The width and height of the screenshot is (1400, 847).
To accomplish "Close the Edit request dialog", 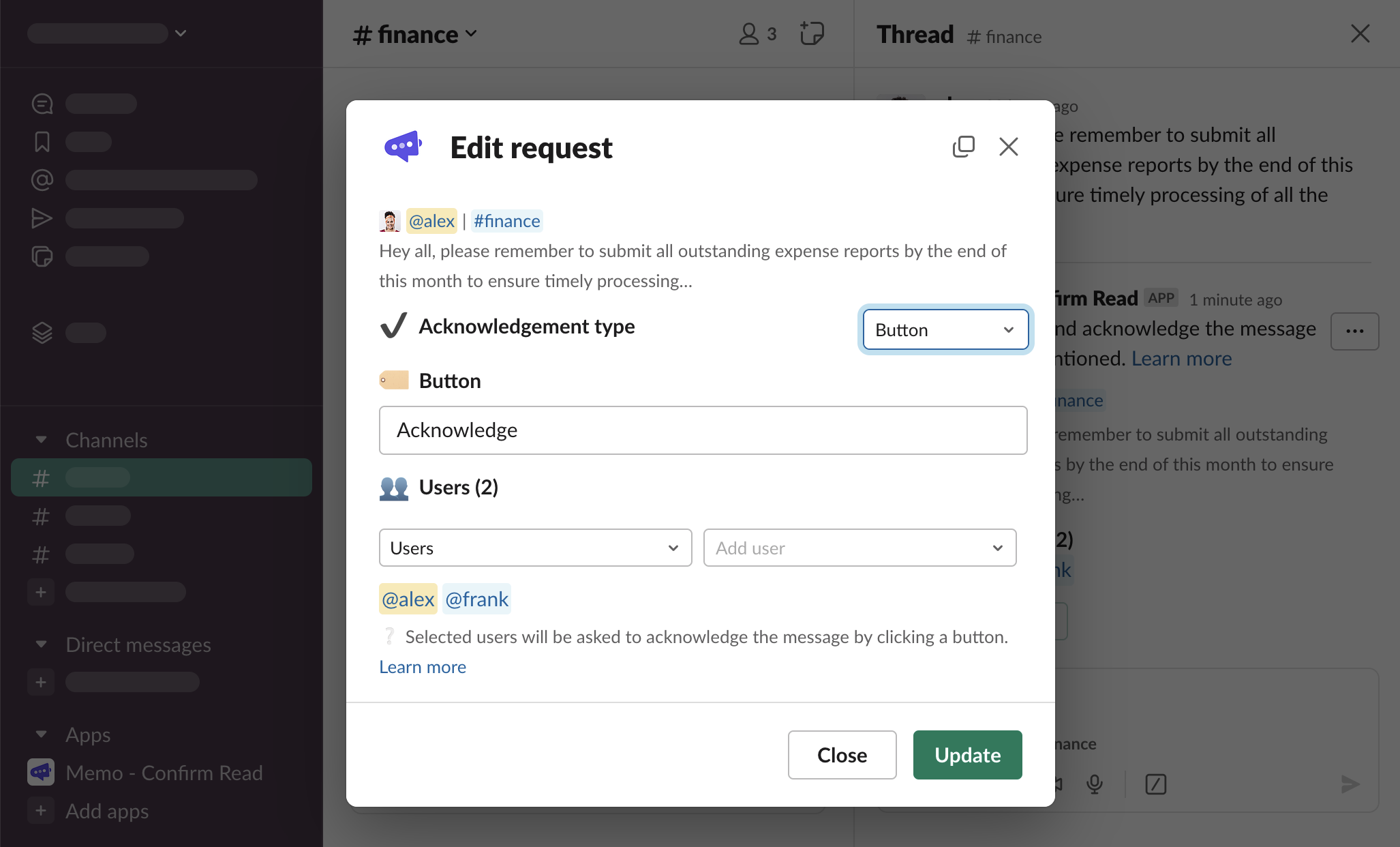I will [x=1008, y=147].
